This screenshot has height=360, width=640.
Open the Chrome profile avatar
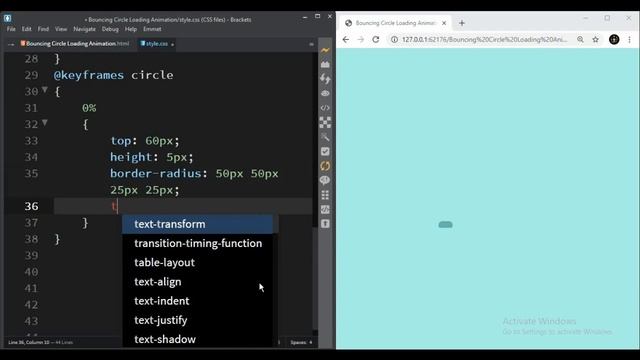coord(614,40)
